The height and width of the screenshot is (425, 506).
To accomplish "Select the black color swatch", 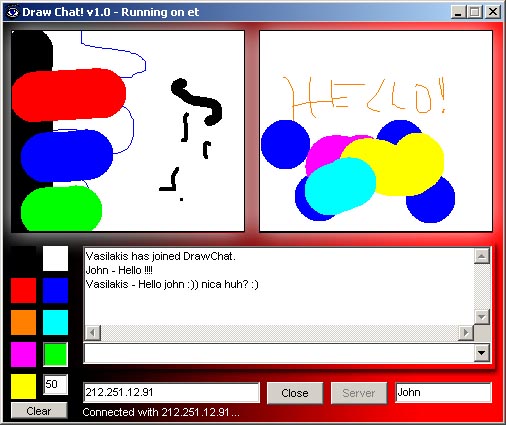I will [23, 258].
